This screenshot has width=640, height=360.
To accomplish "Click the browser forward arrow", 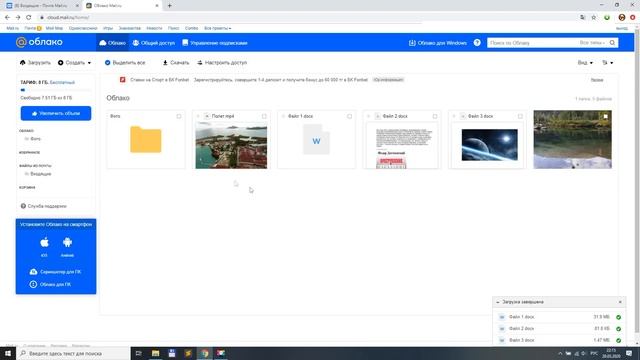I will tap(18, 17).
